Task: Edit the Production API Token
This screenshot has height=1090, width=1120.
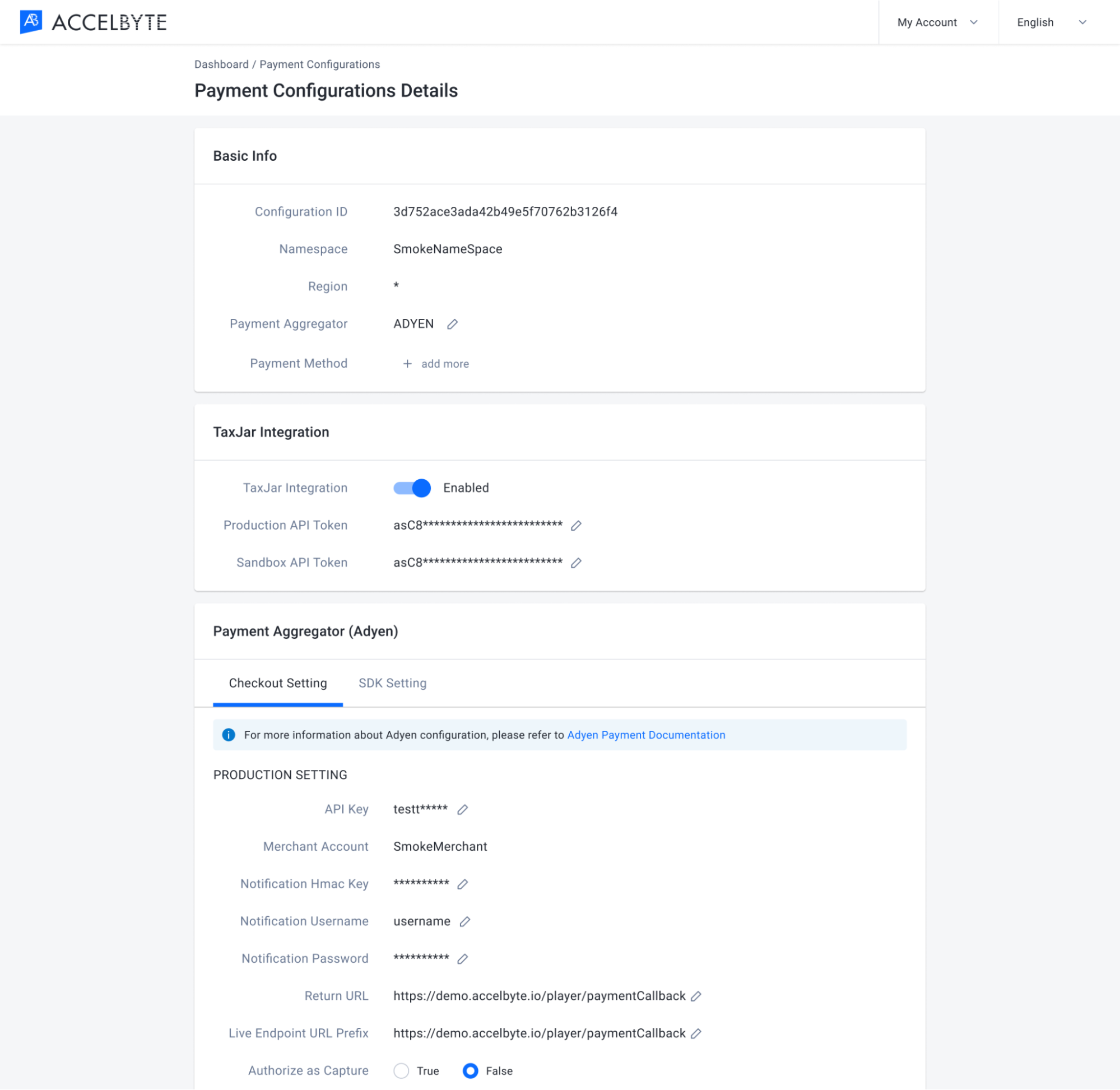Action: (577, 525)
